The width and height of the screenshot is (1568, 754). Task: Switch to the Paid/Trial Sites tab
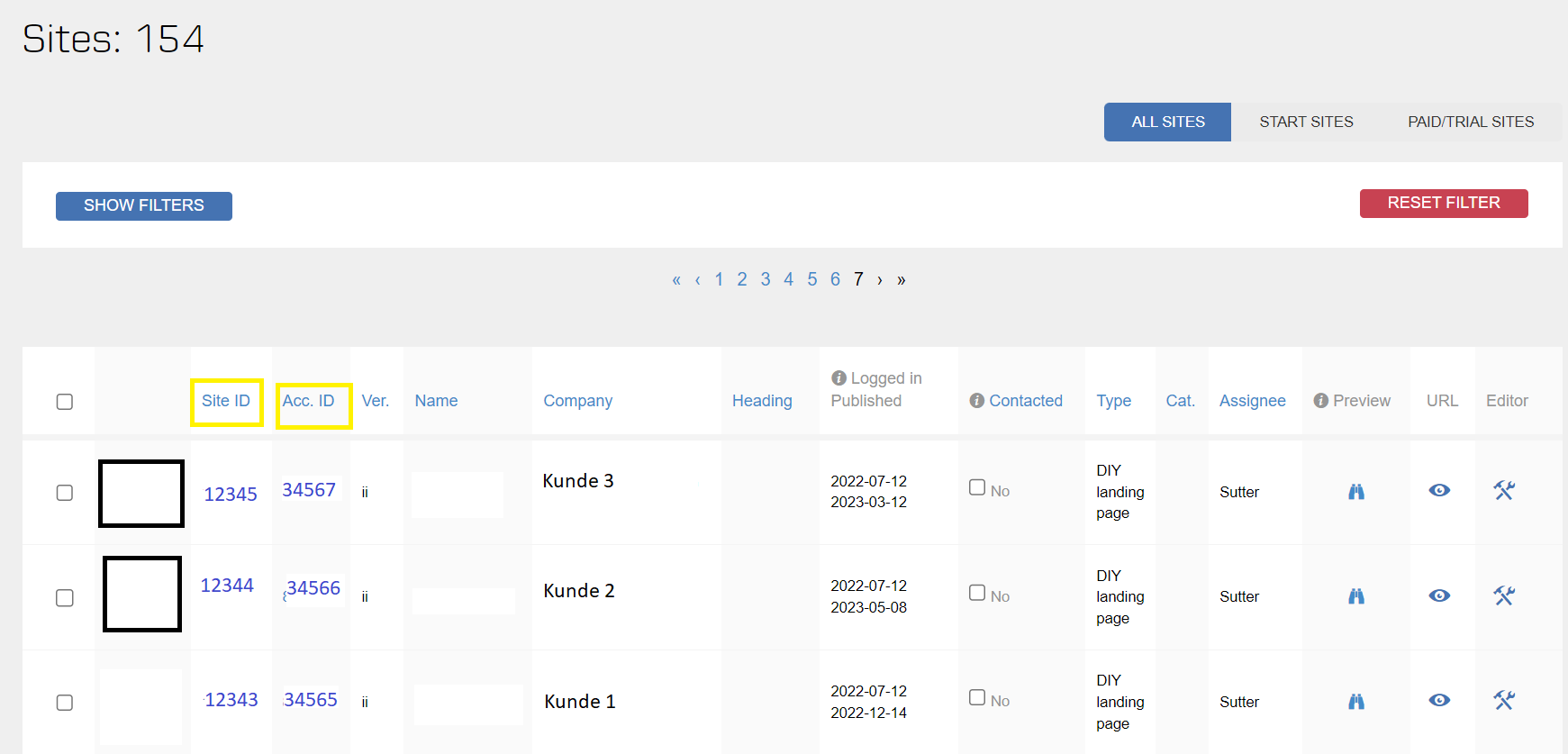1471,122
